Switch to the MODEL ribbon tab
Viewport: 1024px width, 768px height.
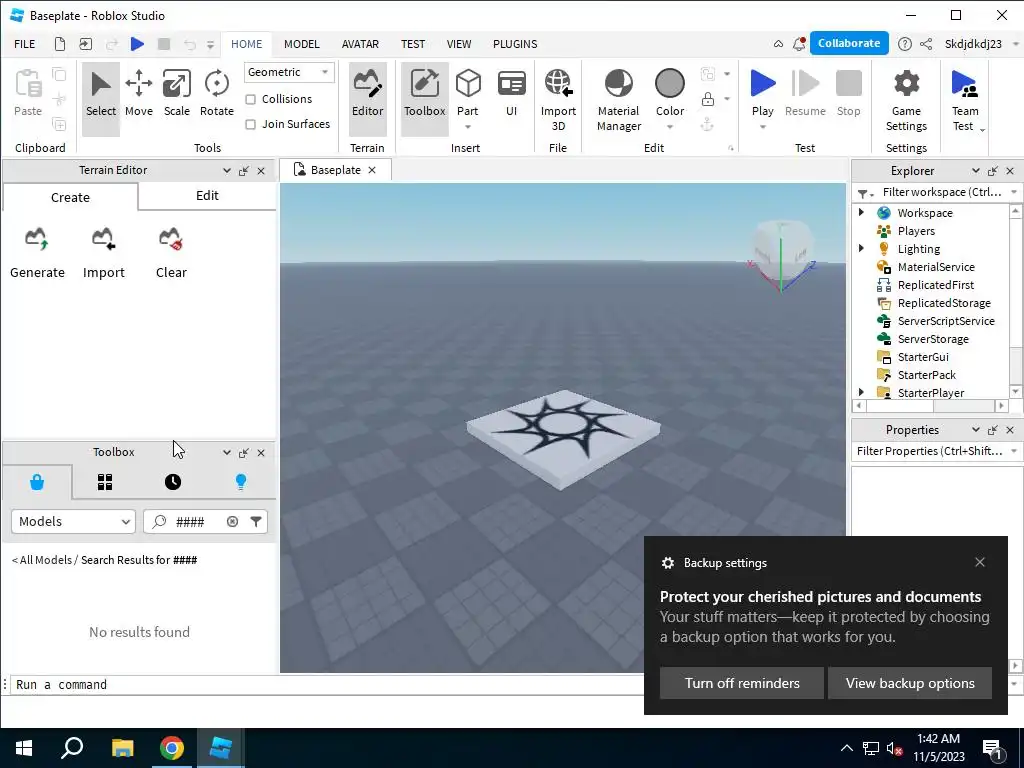point(301,44)
